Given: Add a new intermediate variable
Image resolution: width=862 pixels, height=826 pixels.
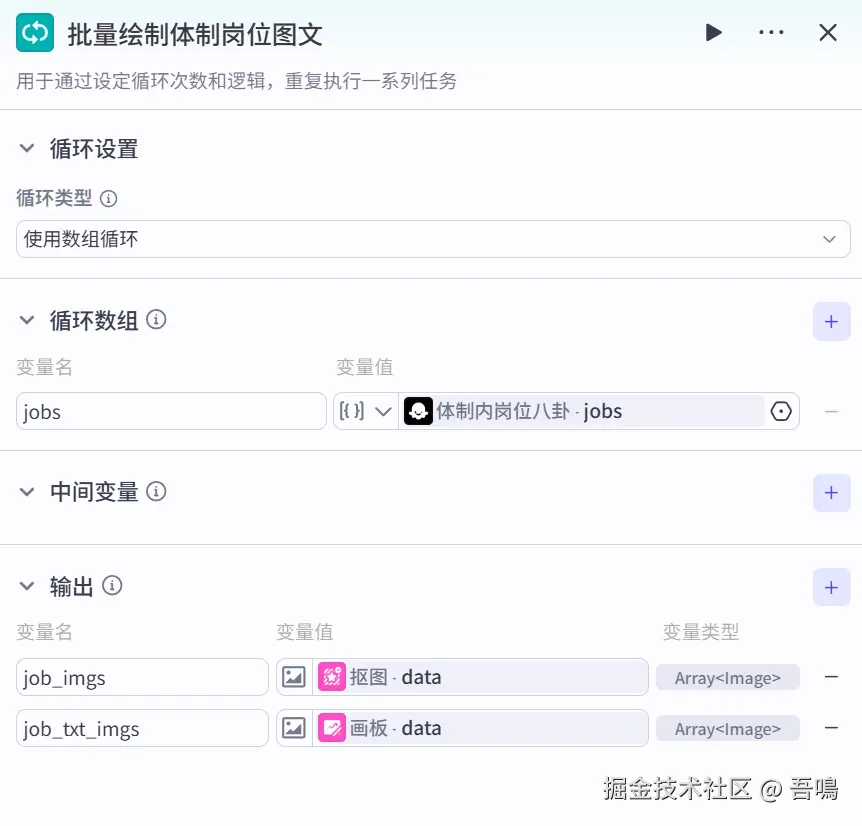Looking at the screenshot, I should [x=831, y=493].
